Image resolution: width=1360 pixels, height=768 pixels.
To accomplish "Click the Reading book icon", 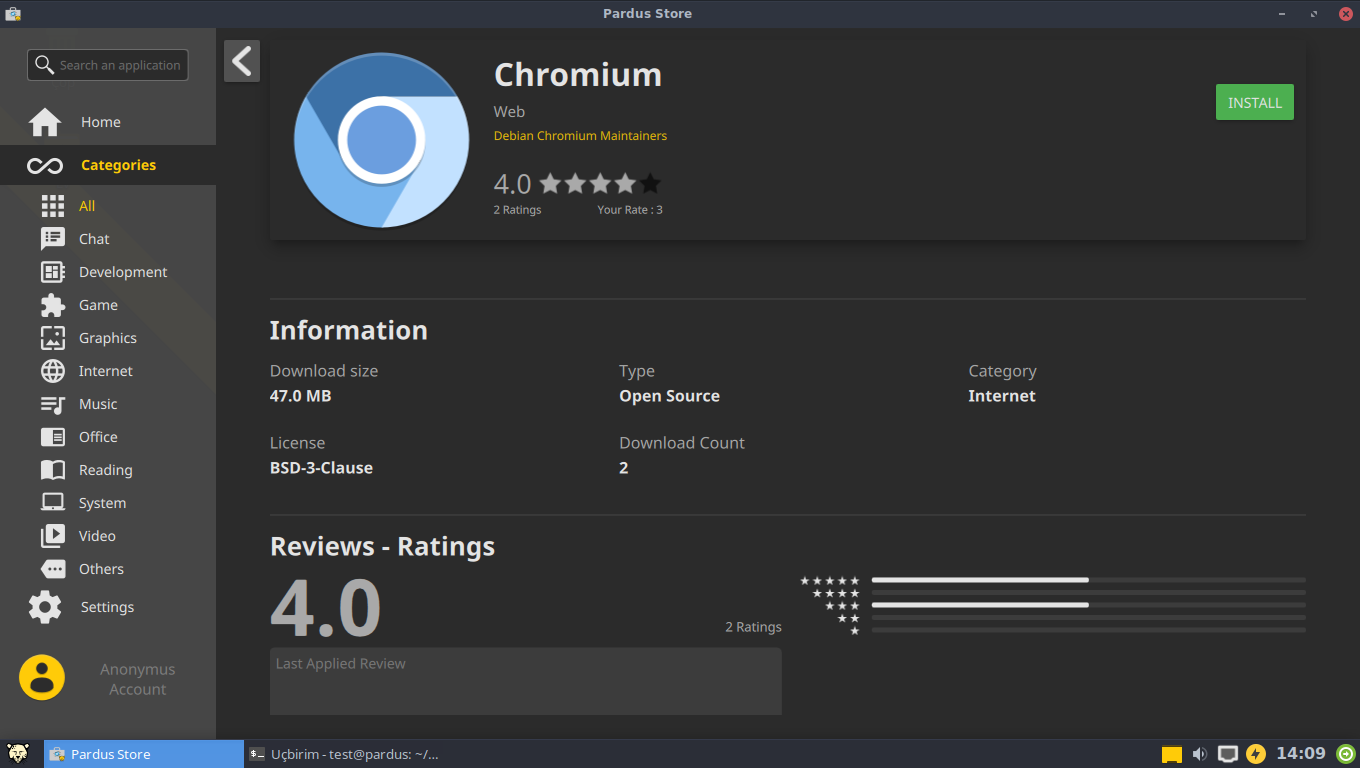I will tap(53, 470).
